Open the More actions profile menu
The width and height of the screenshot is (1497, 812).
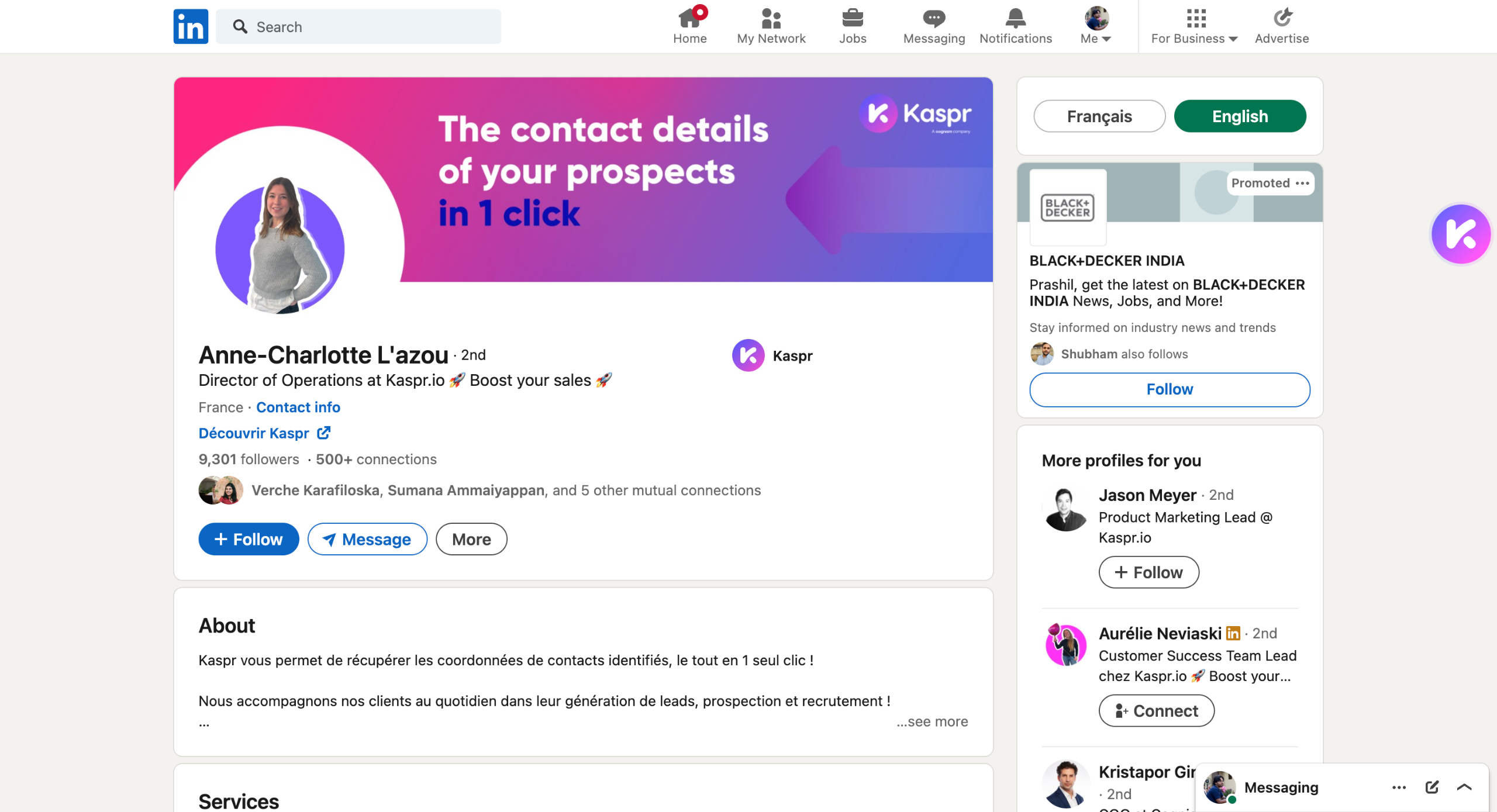tap(471, 539)
